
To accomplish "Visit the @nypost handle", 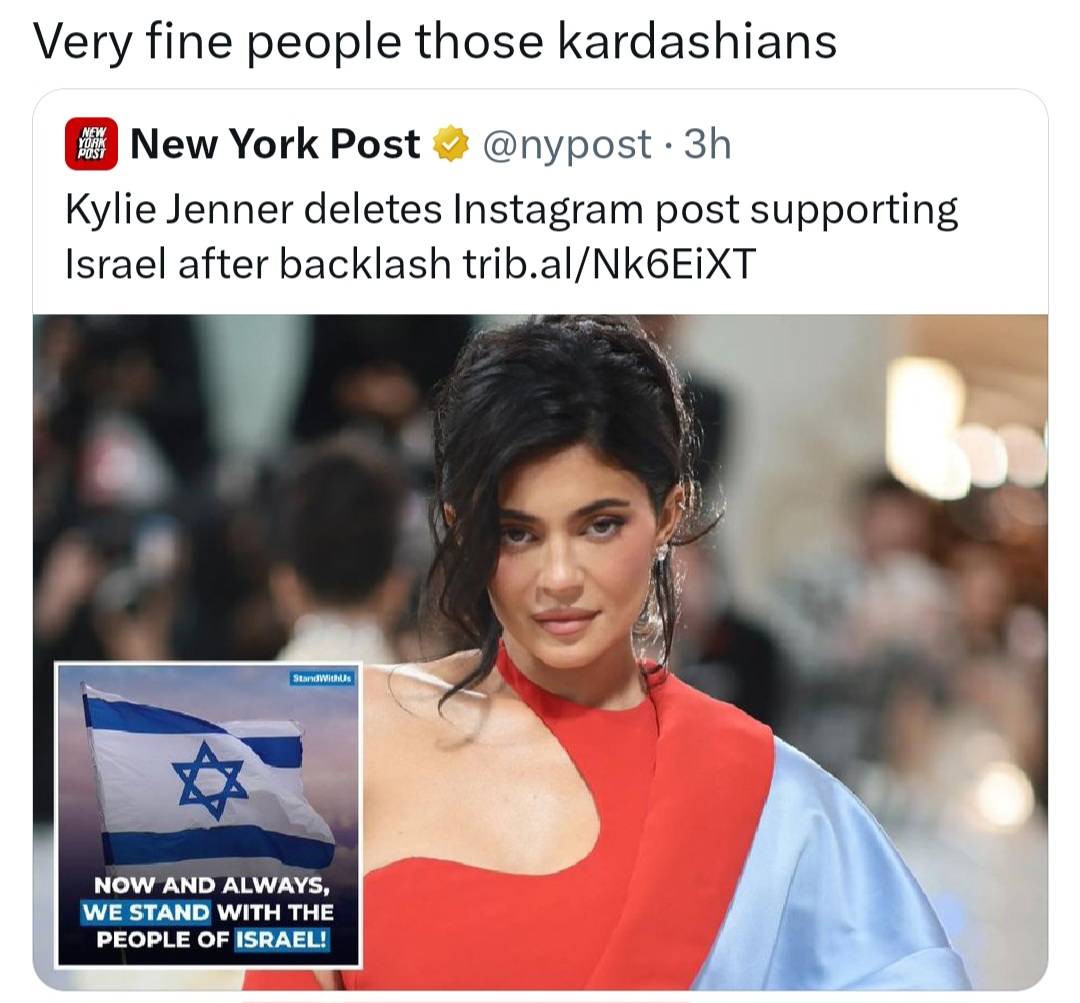I will tap(567, 145).
